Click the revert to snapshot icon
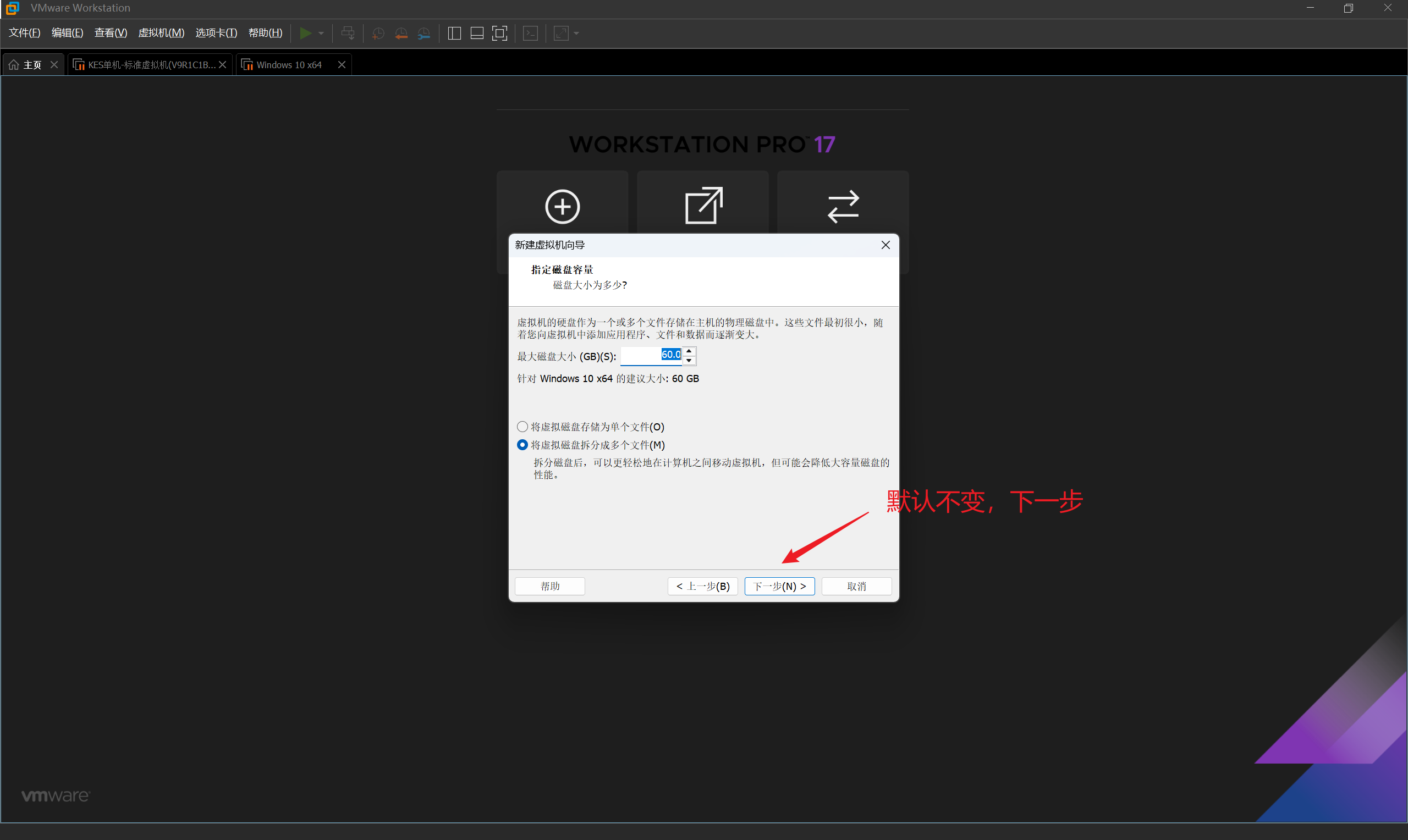Image resolution: width=1408 pixels, height=840 pixels. [x=401, y=34]
